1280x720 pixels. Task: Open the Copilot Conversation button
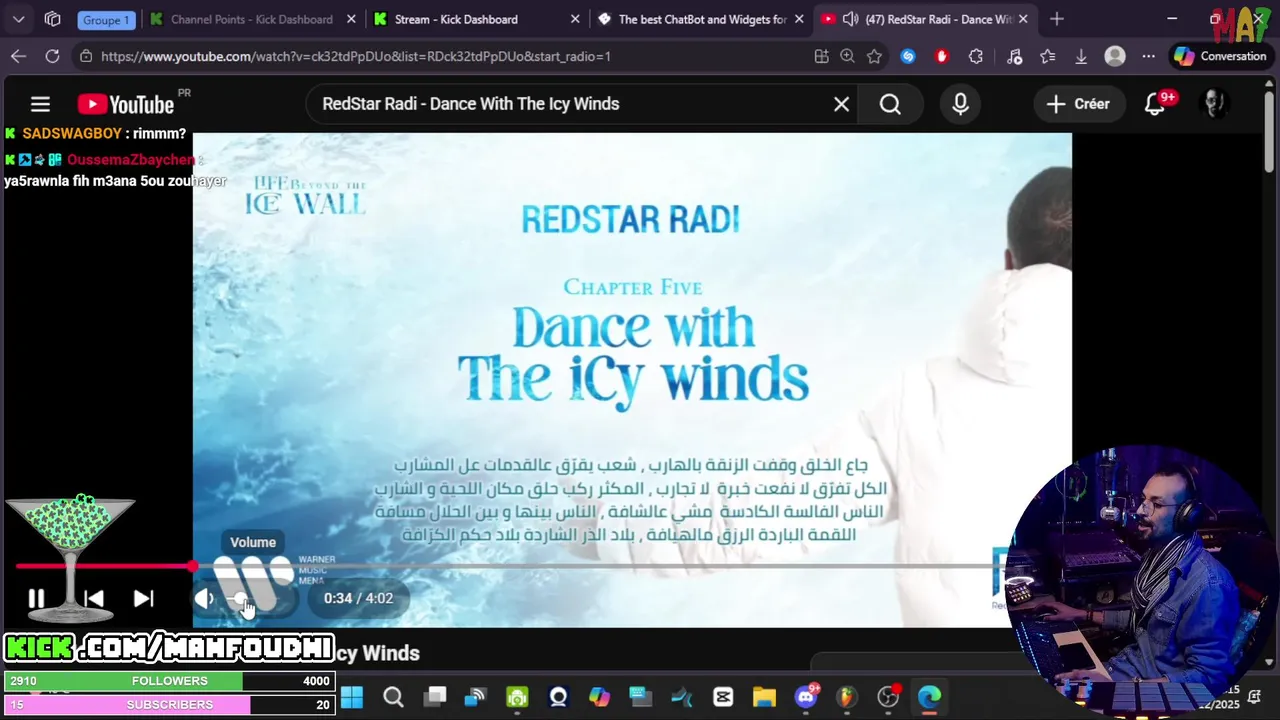(1220, 56)
